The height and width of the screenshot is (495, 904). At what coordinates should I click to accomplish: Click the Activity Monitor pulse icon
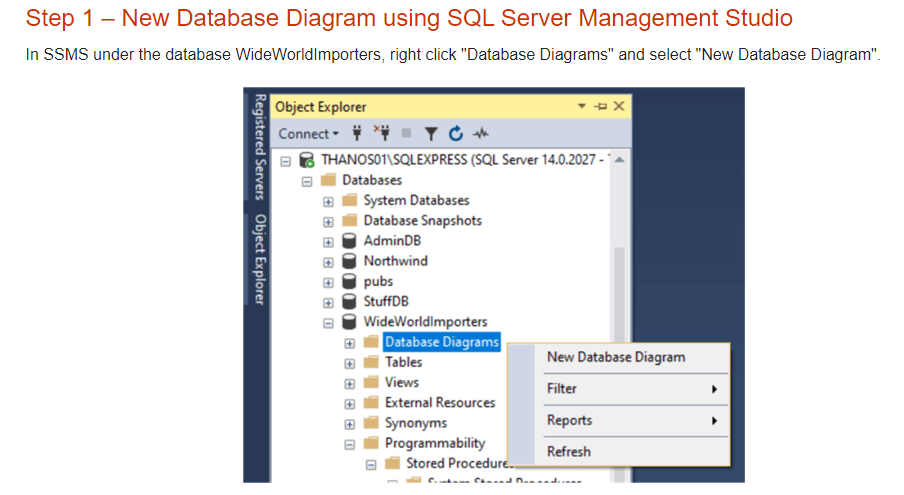tap(481, 134)
